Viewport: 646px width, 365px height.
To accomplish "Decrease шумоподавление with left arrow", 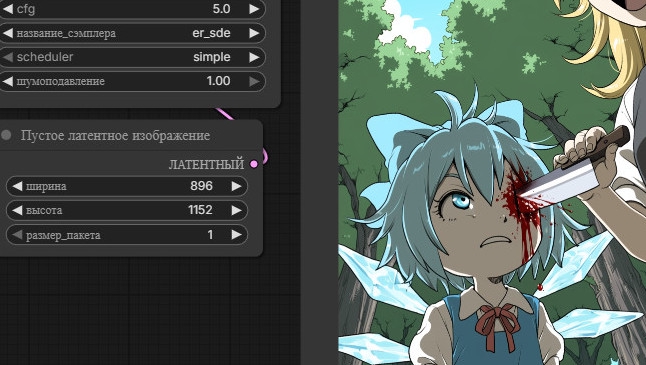I will click(x=8, y=82).
